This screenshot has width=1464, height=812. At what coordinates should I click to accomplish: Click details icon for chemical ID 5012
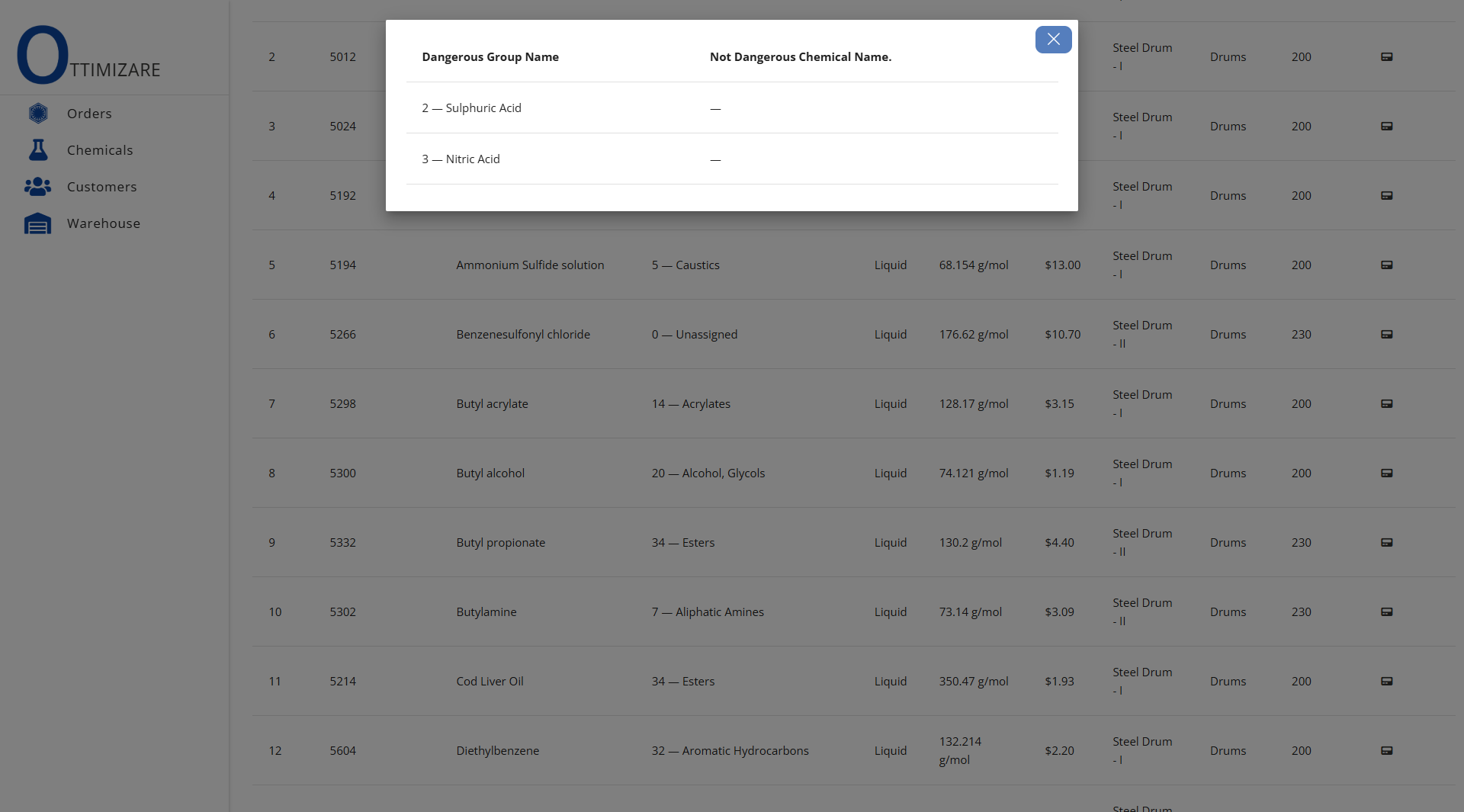coord(1387,57)
